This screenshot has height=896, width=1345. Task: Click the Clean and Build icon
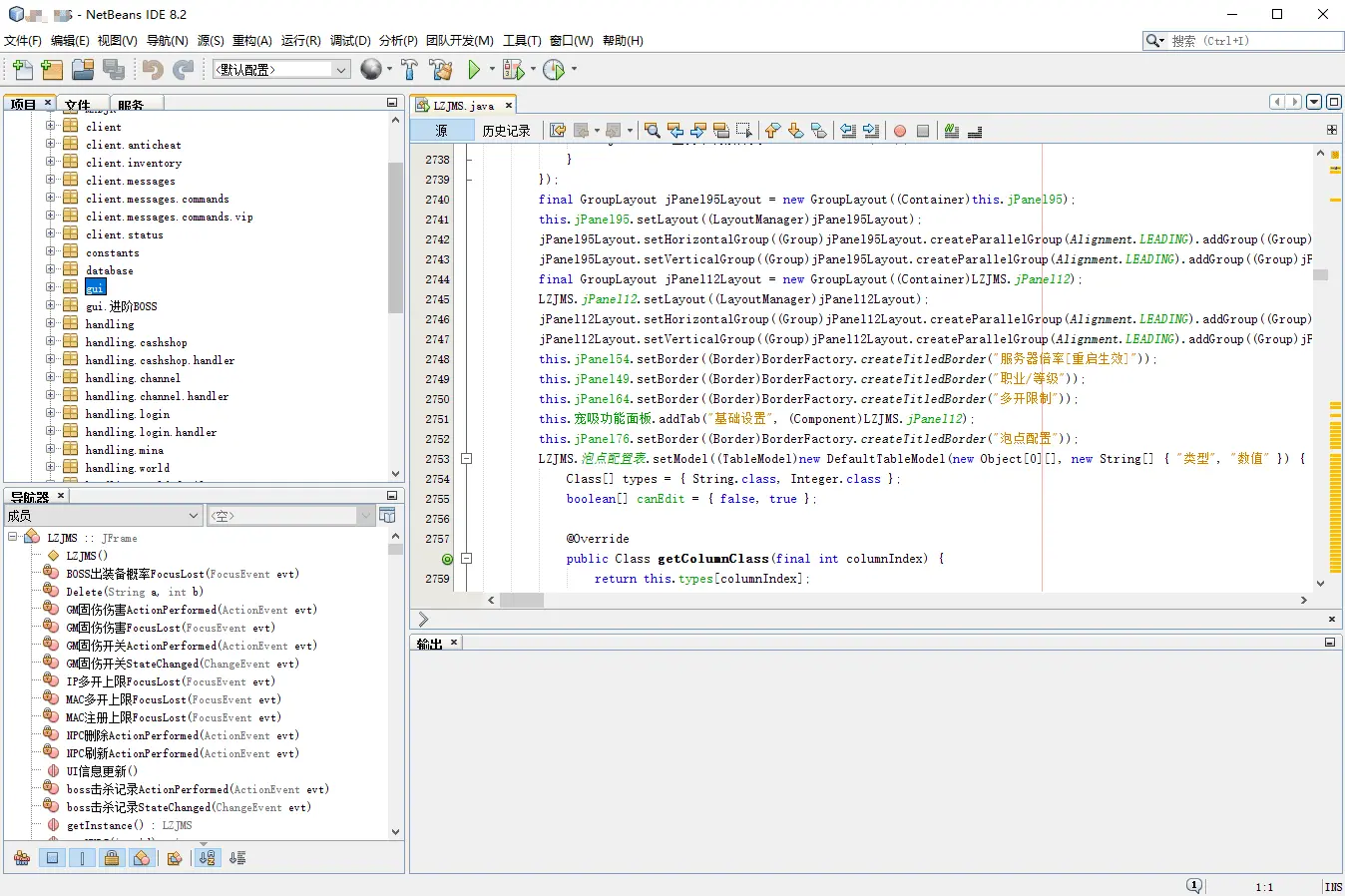(441, 69)
